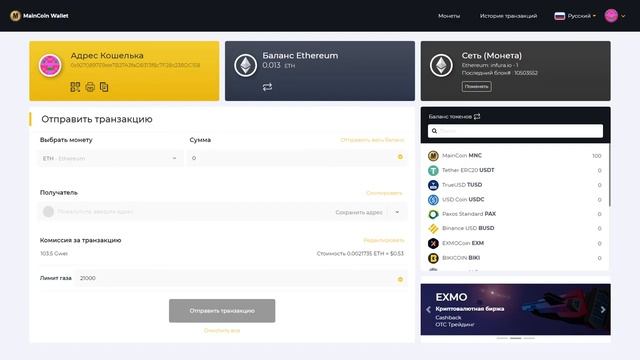Screen dimensions: 640x360
Task: Click the token search magnifier icon
Action: [434, 131]
